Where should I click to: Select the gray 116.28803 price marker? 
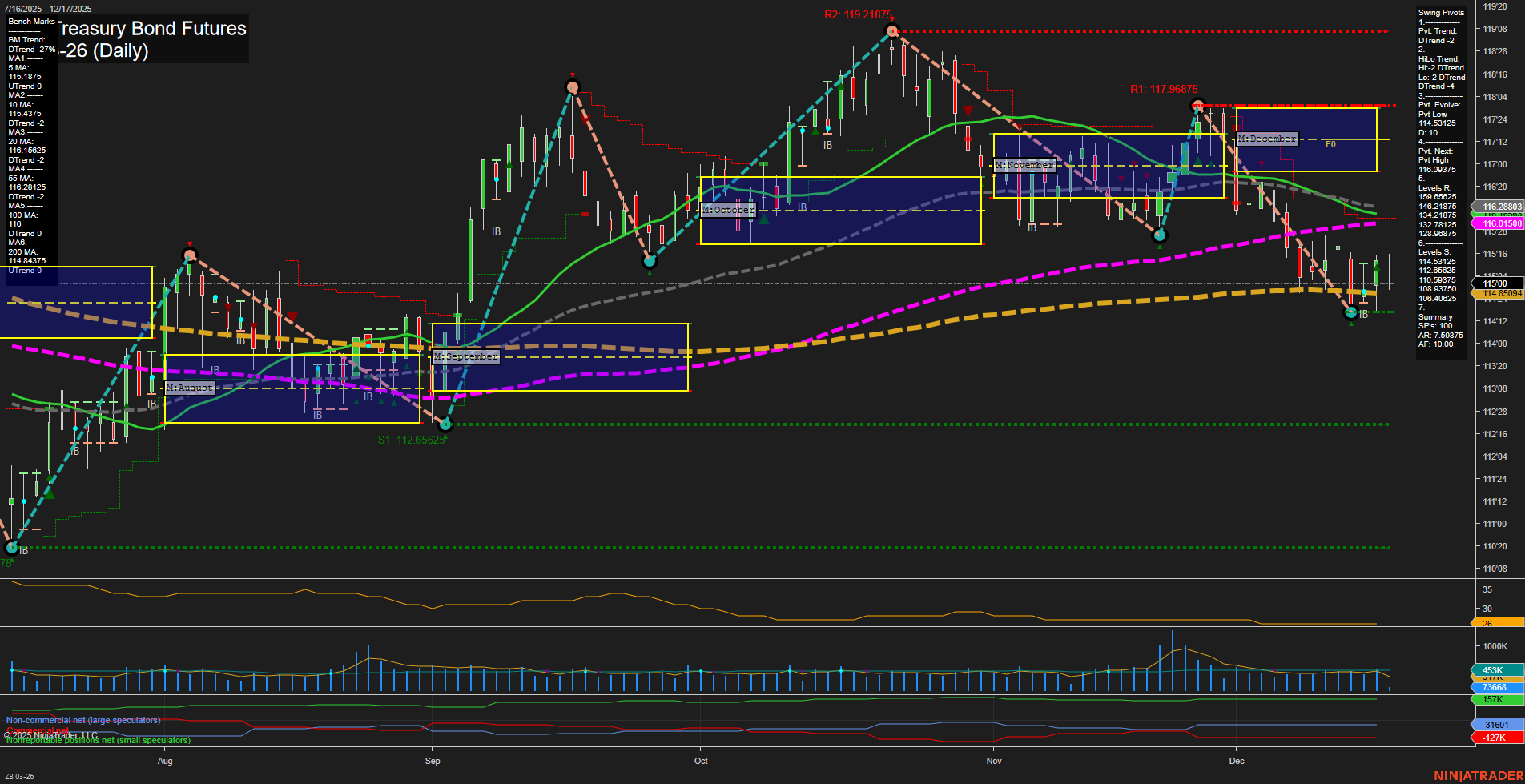pos(1498,207)
